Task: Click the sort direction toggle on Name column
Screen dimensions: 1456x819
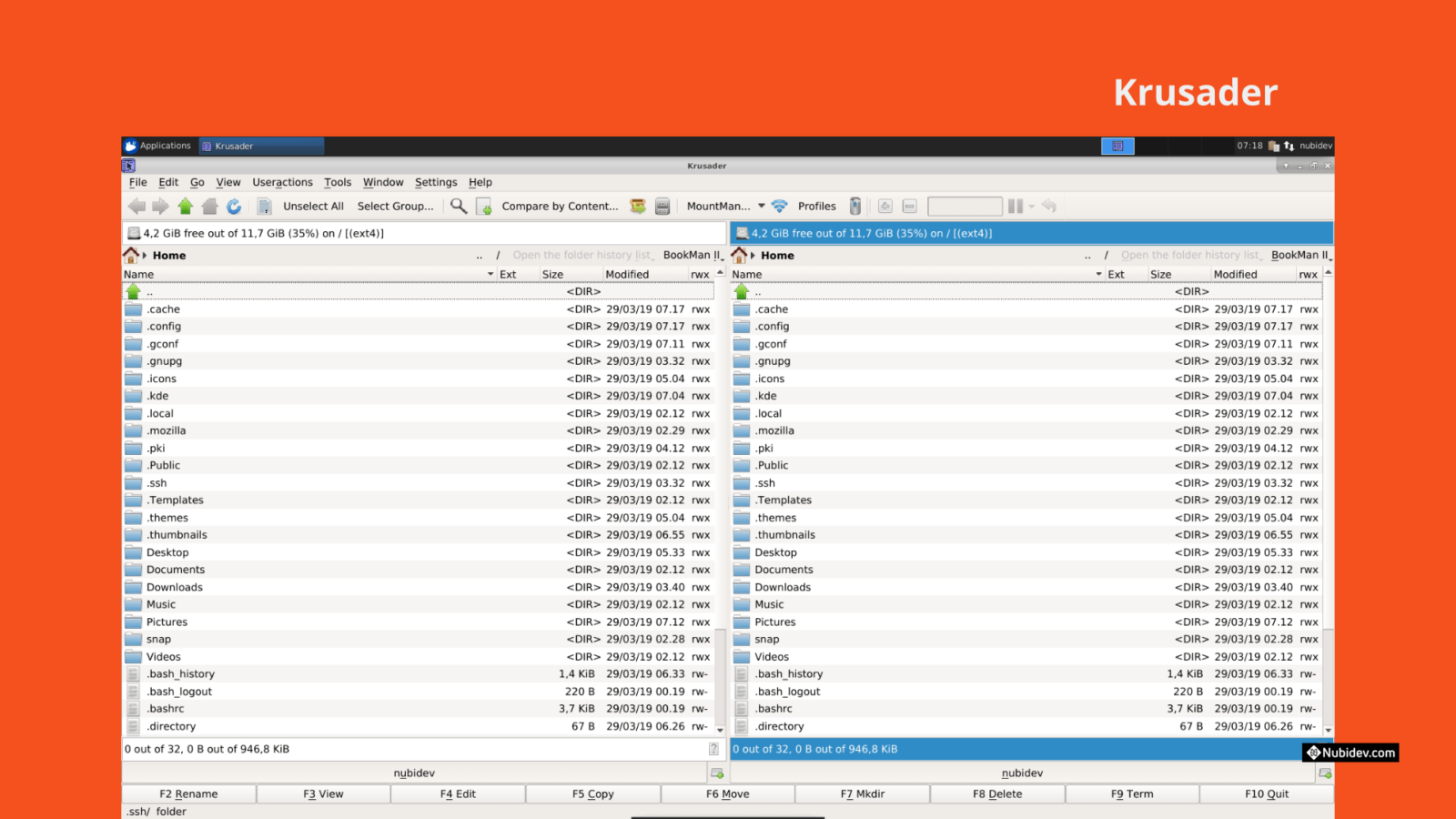Action: click(490, 274)
